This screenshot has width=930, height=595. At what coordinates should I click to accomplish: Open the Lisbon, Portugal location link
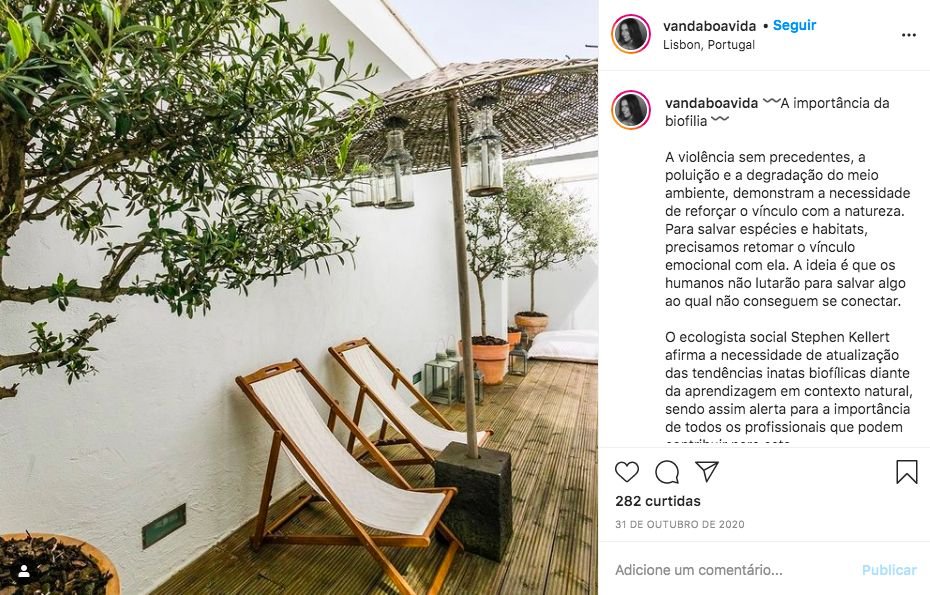pos(709,44)
